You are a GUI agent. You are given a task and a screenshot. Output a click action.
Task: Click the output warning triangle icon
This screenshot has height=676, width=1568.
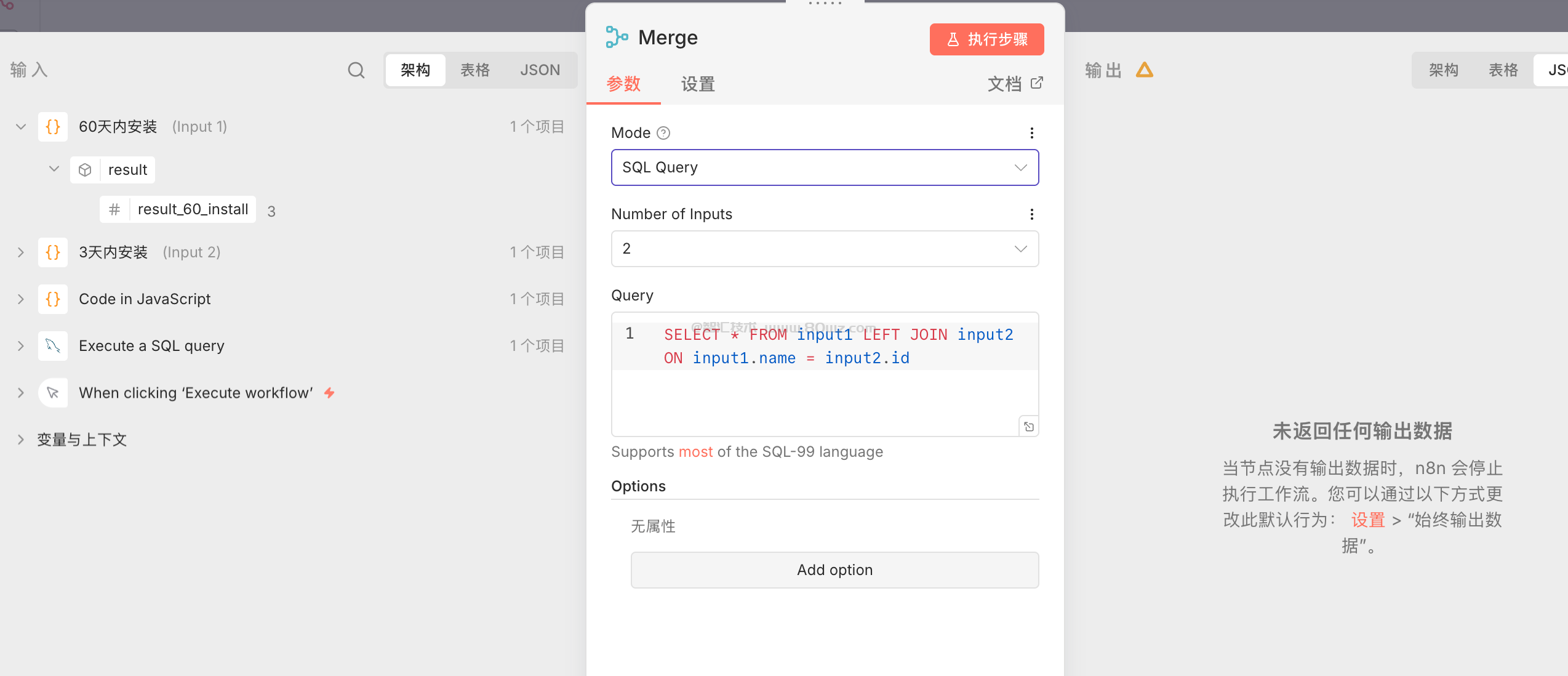1145,70
